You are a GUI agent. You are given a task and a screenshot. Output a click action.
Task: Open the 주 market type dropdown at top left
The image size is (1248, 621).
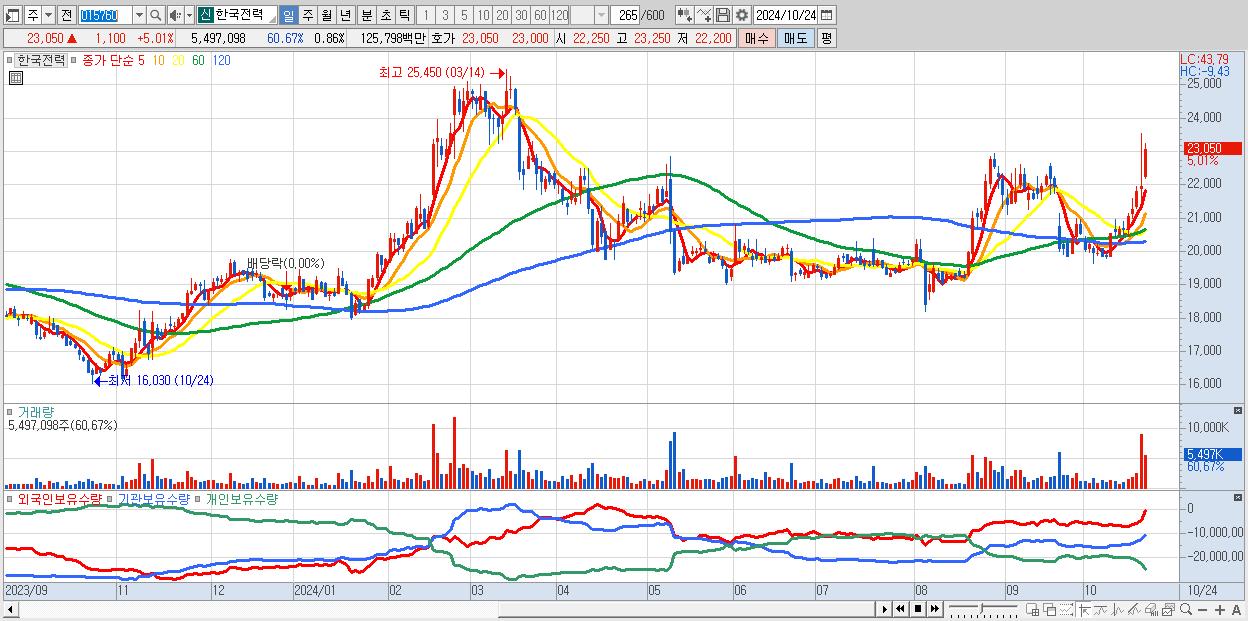pyautogui.click(x=49, y=15)
